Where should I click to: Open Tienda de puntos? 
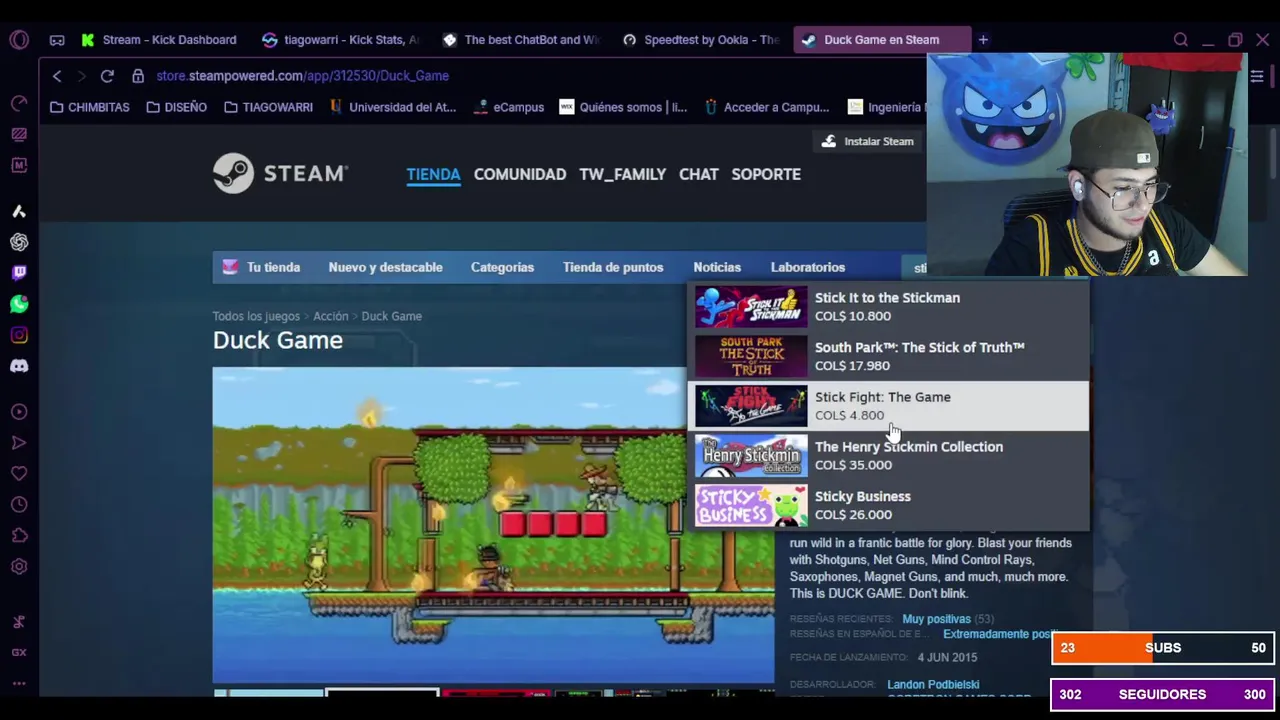[x=613, y=267]
